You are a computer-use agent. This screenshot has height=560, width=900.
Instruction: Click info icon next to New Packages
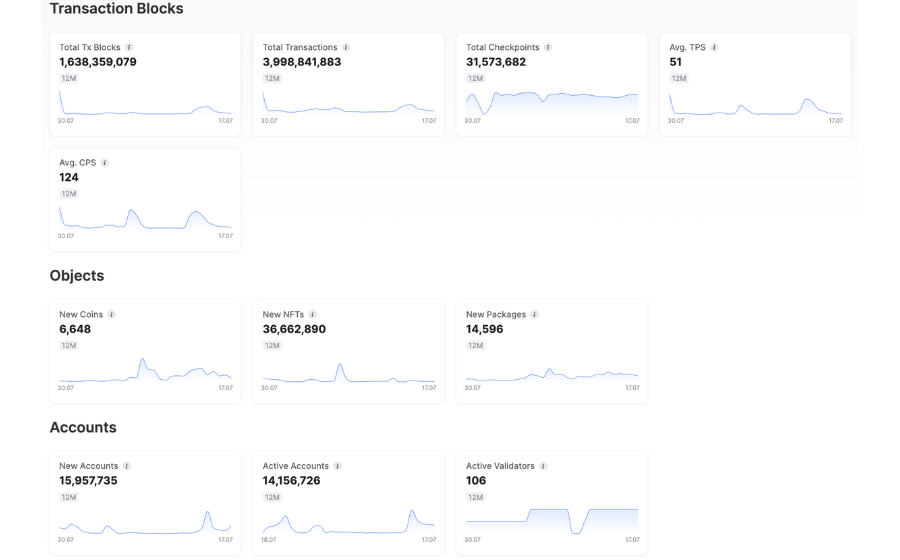534,314
